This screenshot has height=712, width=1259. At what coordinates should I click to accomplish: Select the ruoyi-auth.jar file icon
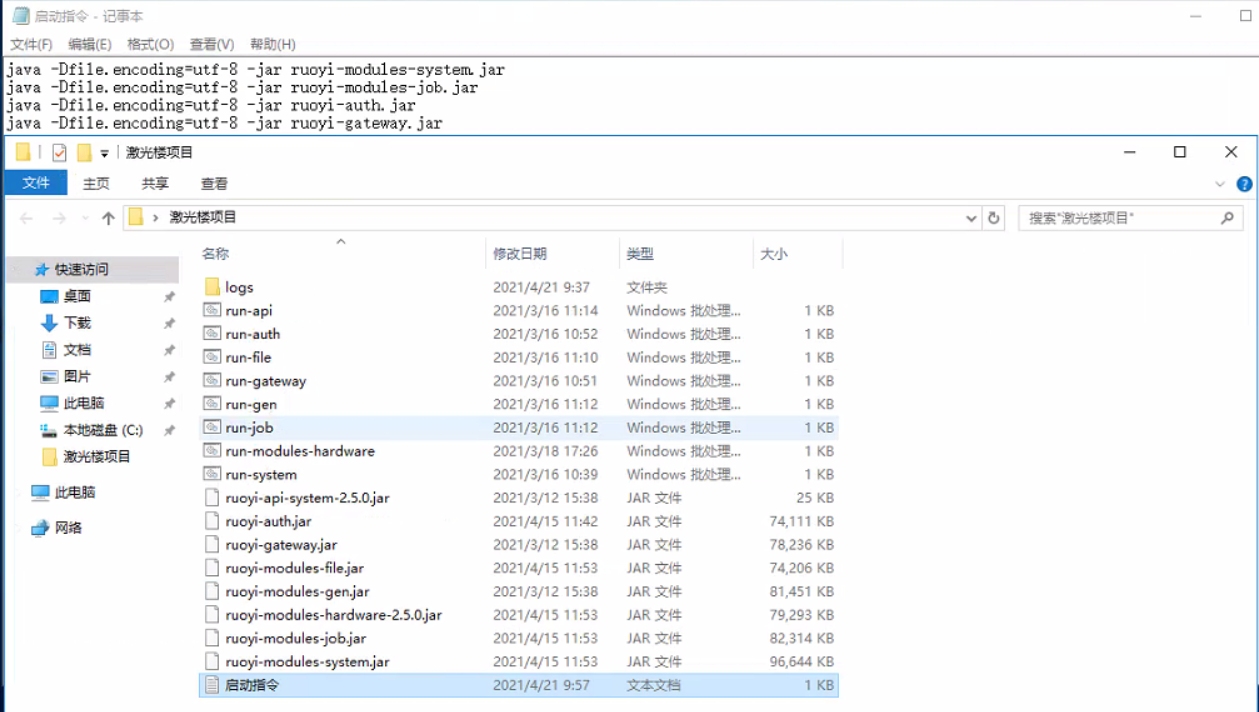[x=212, y=521]
